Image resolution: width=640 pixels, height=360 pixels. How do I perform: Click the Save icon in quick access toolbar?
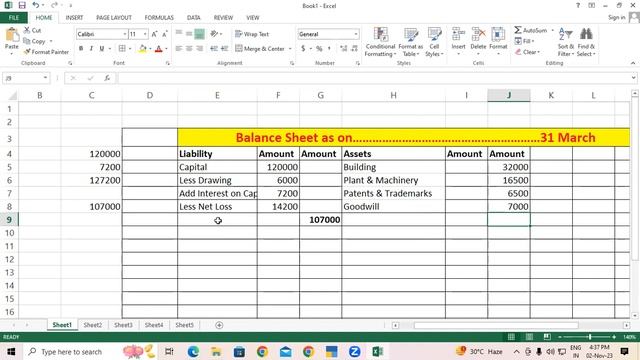22,5
